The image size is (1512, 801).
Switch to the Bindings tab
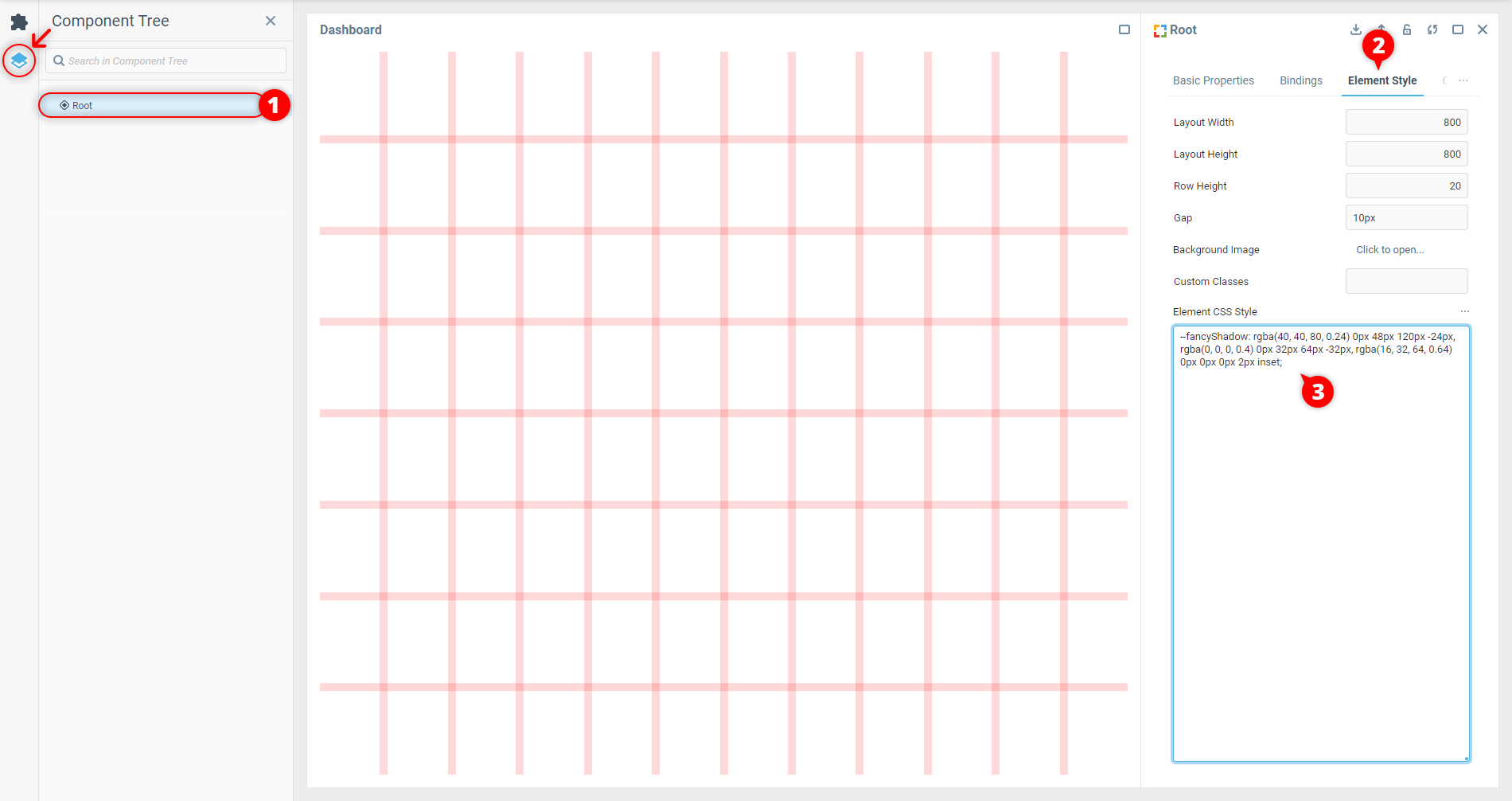[x=1301, y=80]
